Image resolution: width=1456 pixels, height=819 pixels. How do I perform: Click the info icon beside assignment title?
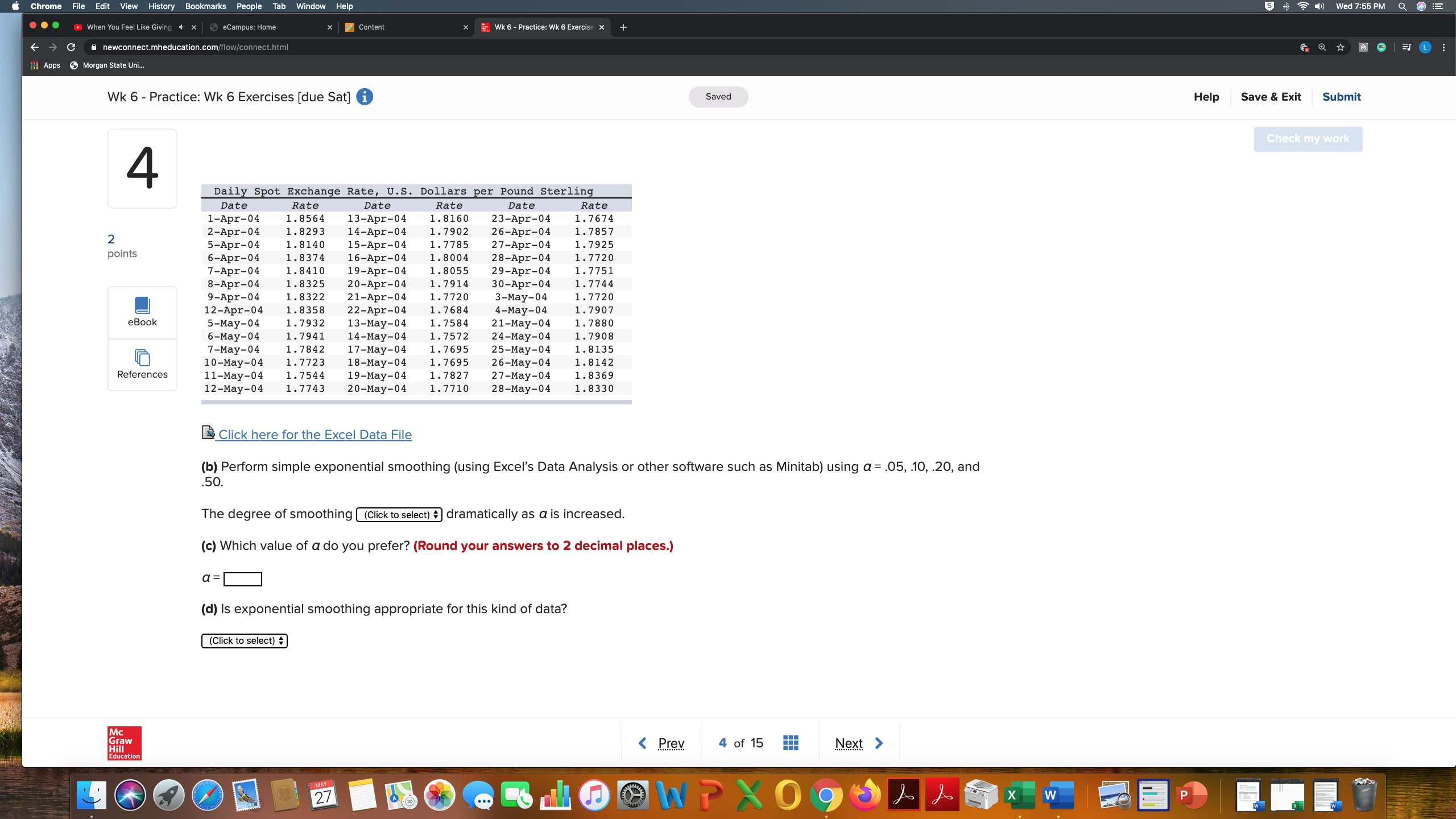click(x=365, y=97)
